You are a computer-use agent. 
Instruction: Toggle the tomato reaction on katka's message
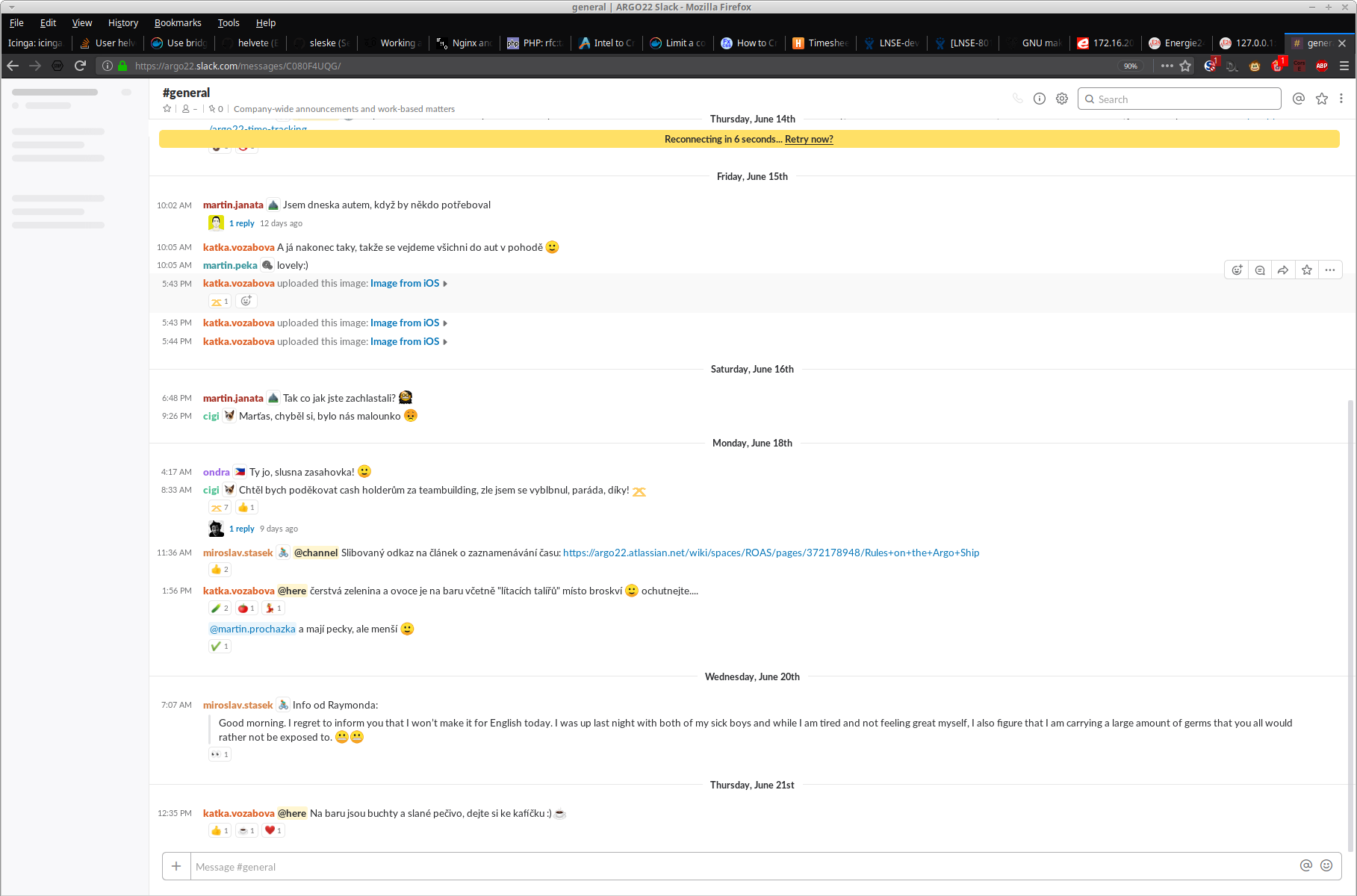pos(246,609)
